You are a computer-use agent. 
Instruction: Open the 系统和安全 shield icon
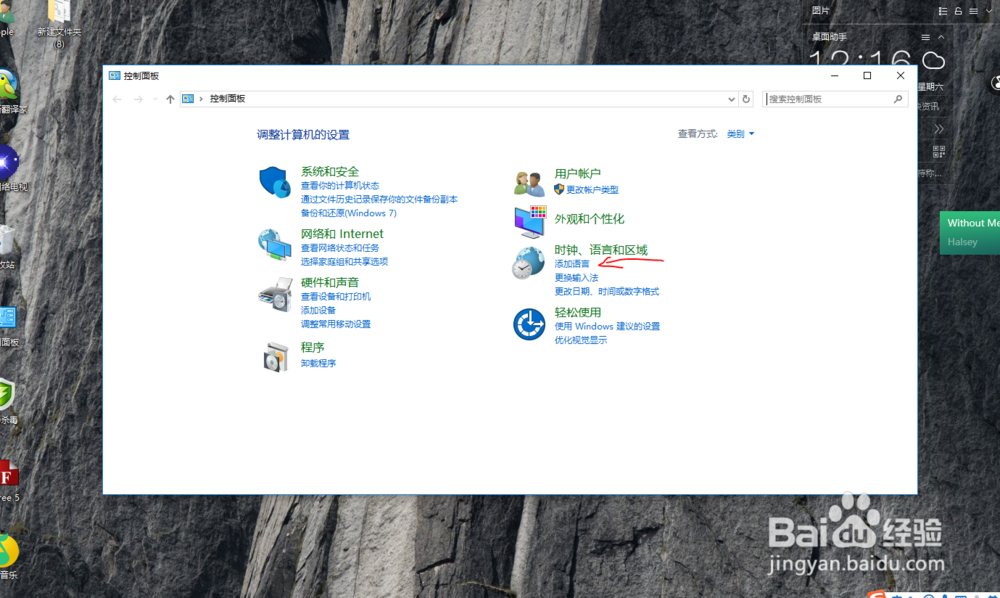tap(274, 183)
